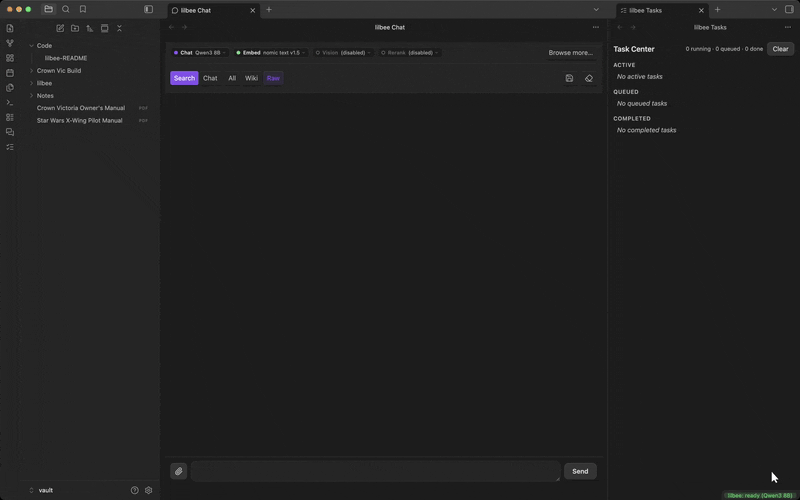Viewport: 800px width, 500px height.
Task: Open the more options dots in the lilbee Chat header
Action: (x=595, y=27)
